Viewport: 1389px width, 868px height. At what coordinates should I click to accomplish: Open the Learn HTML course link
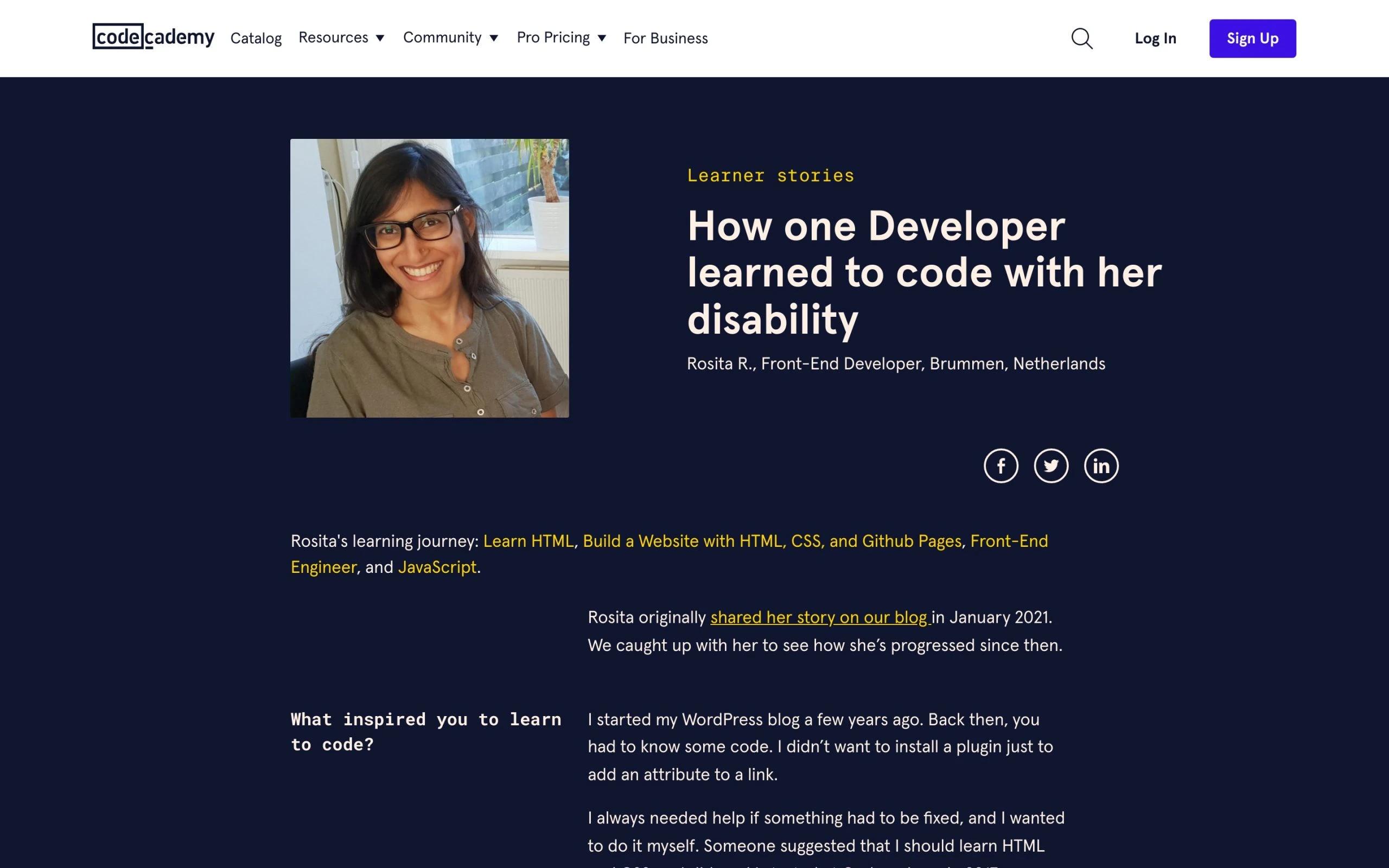(528, 541)
